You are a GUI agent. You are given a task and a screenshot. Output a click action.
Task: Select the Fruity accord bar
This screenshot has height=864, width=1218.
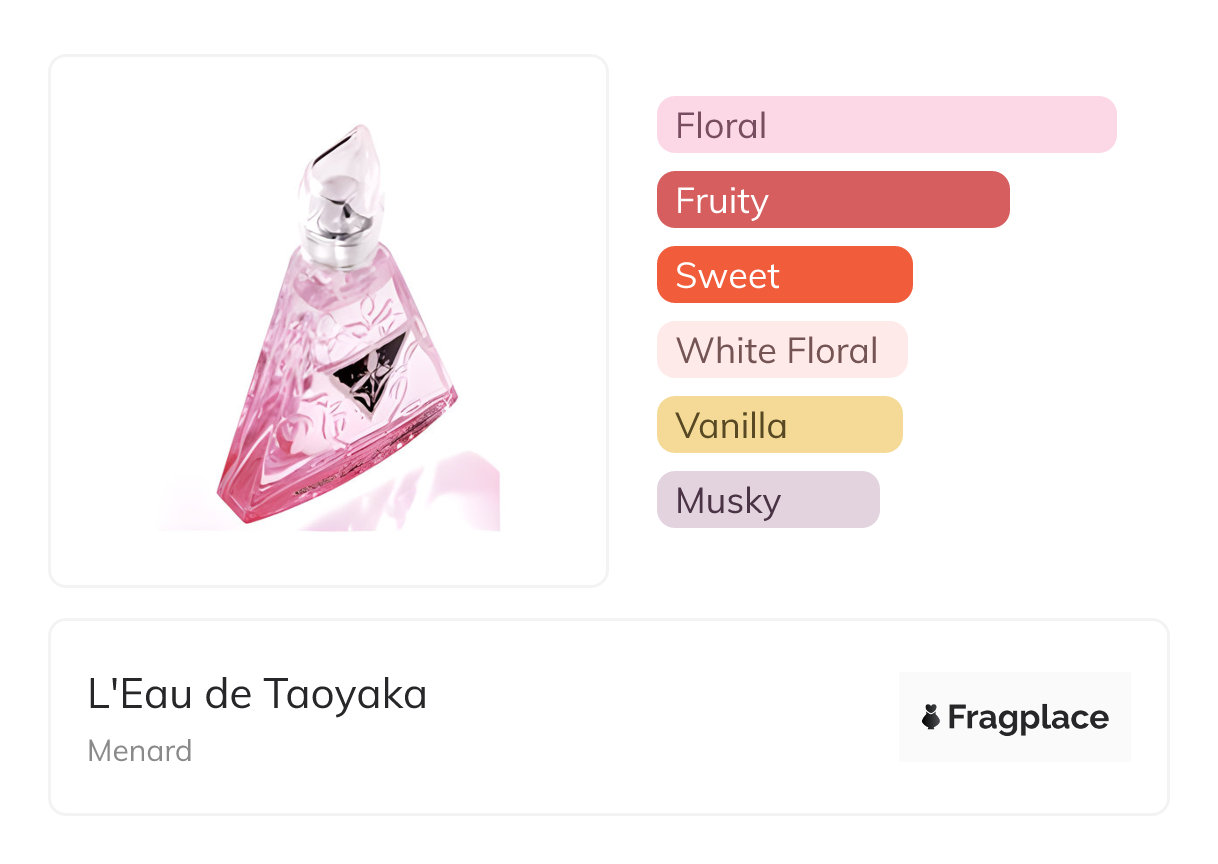point(833,200)
